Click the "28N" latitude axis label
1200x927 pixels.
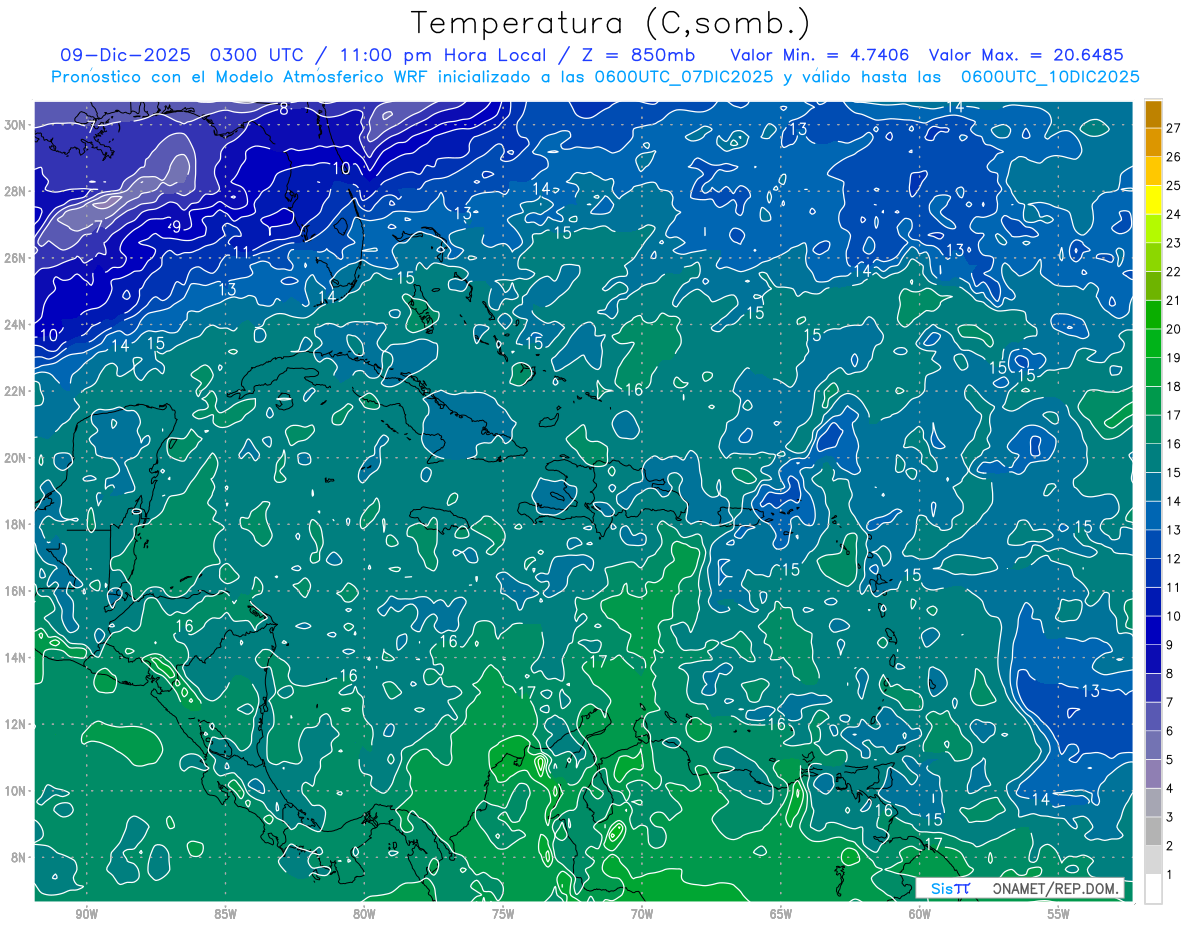click(17, 191)
